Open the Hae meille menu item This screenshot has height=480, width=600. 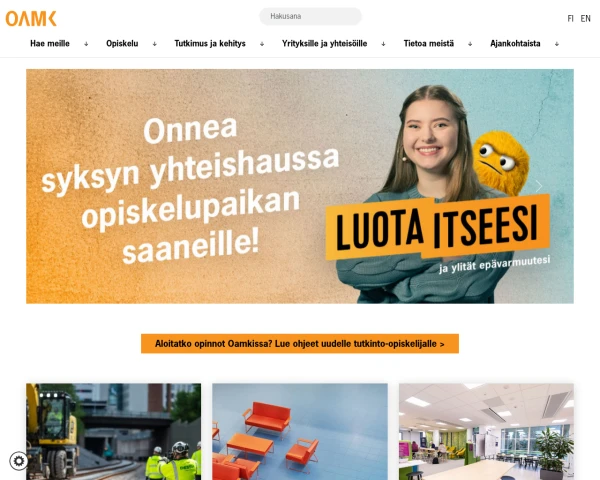click(50, 44)
